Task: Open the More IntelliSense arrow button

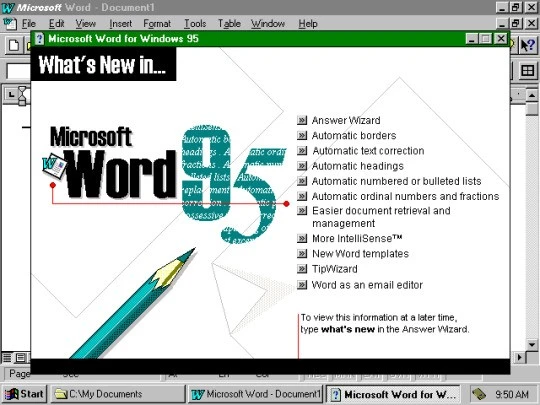Action: point(302,238)
